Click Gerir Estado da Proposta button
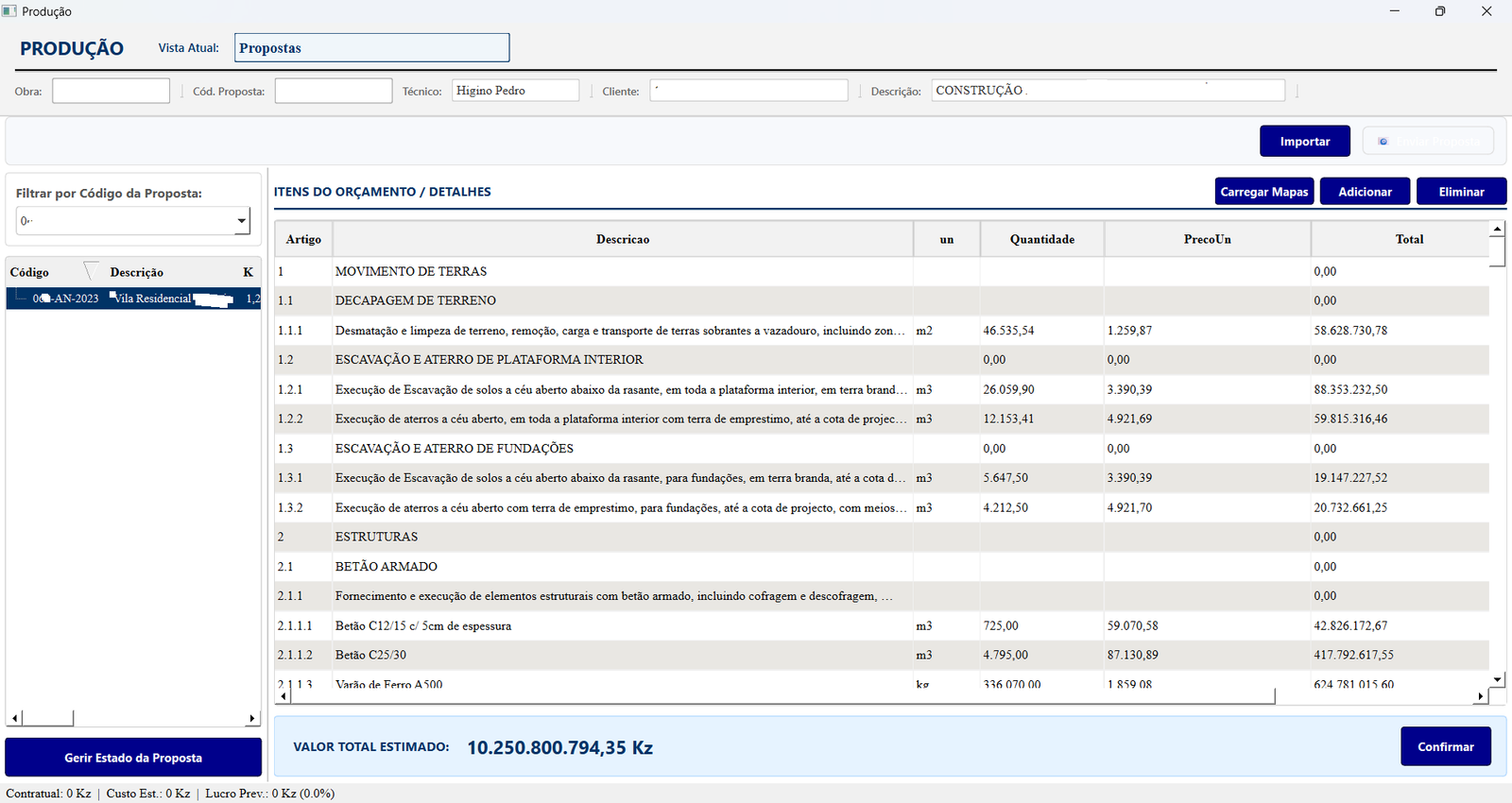The width and height of the screenshot is (1512, 803). [x=133, y=758]
